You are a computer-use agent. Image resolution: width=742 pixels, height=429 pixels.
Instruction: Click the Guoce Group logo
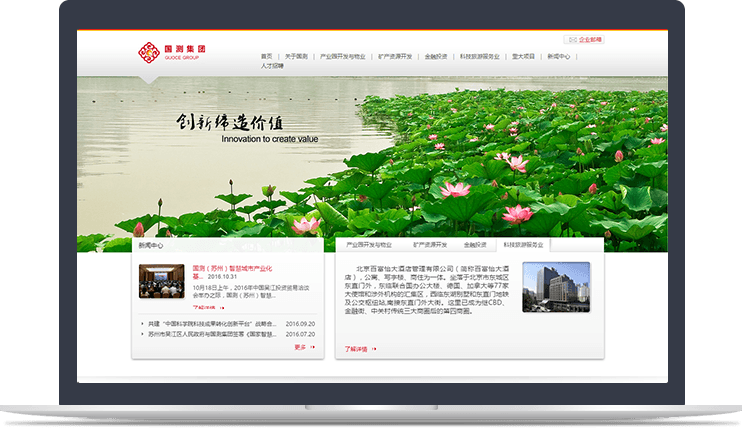pyautogui.click(x=172, y=52)
